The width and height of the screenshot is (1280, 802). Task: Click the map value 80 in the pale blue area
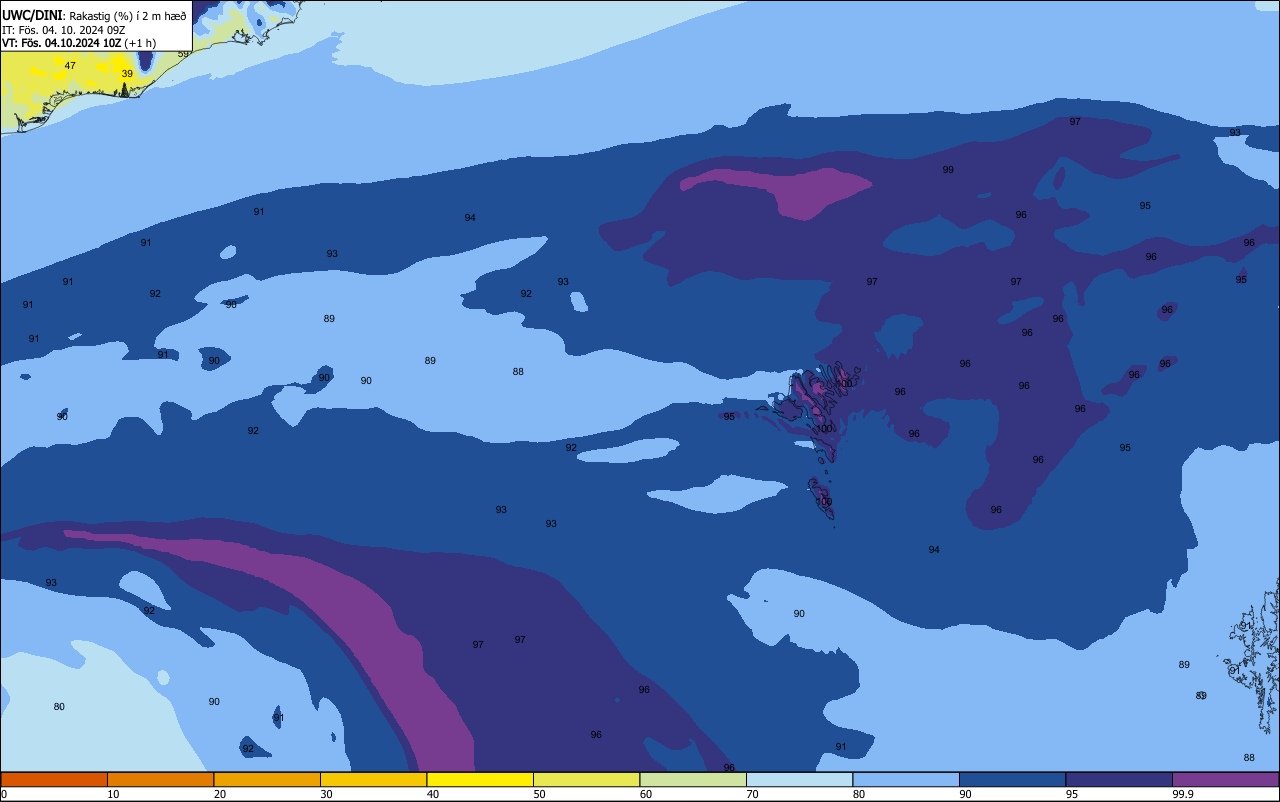pos(59,707)
